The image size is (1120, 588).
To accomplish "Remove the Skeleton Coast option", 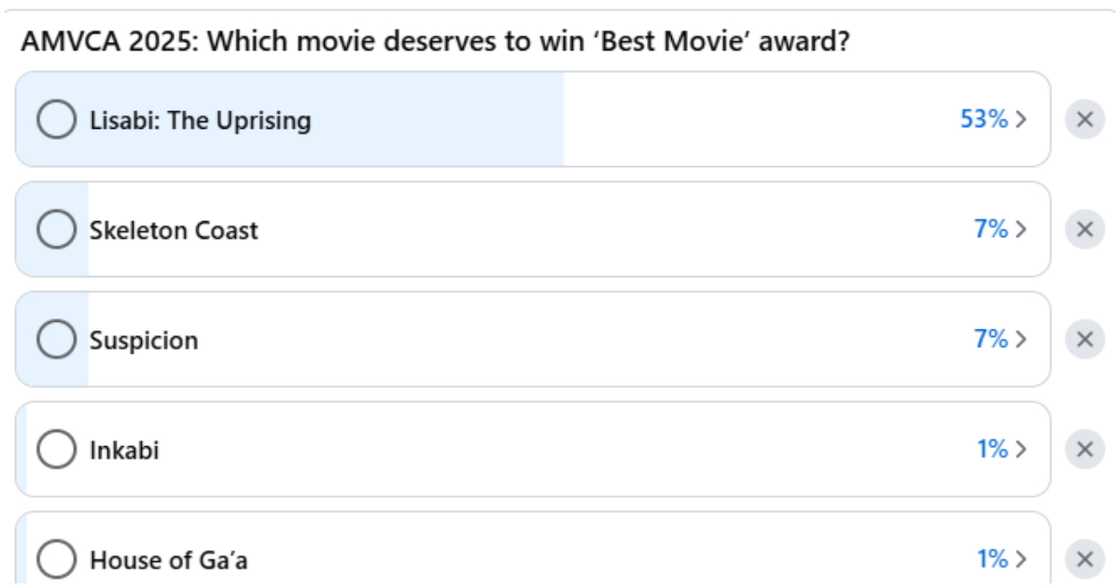I will point(1085,229).
